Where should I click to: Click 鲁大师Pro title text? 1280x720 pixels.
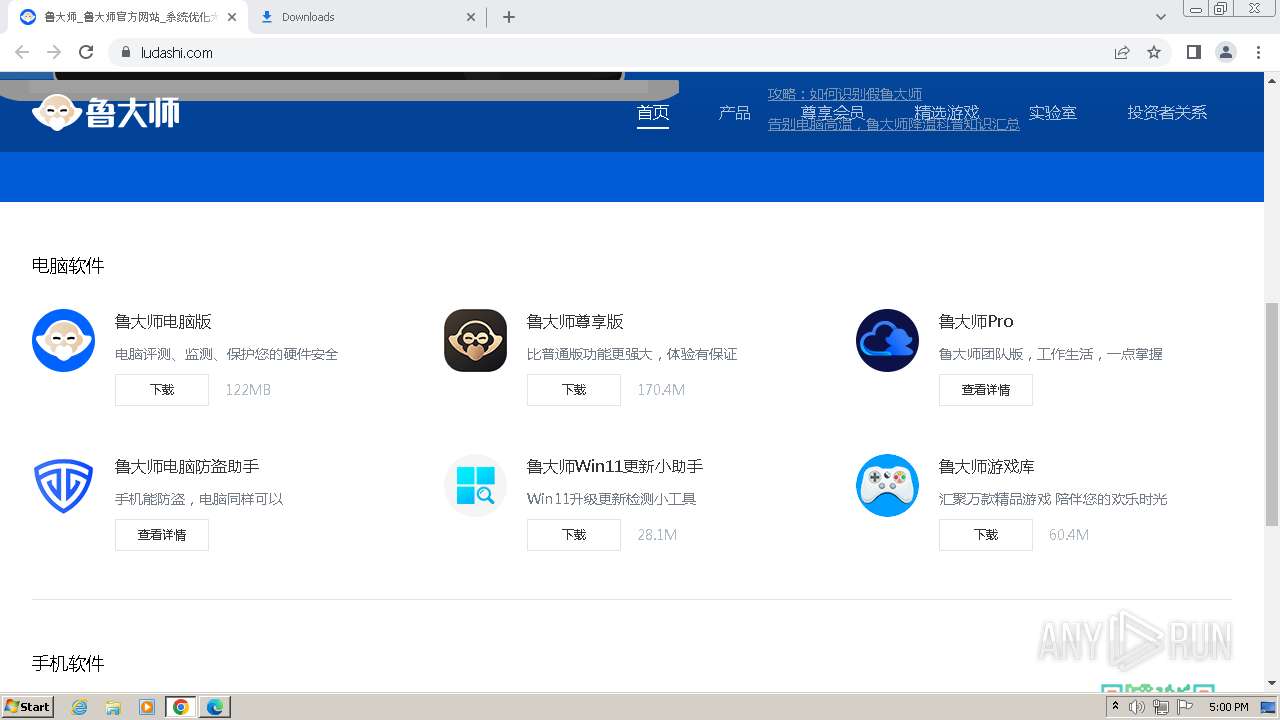point(976,322)
